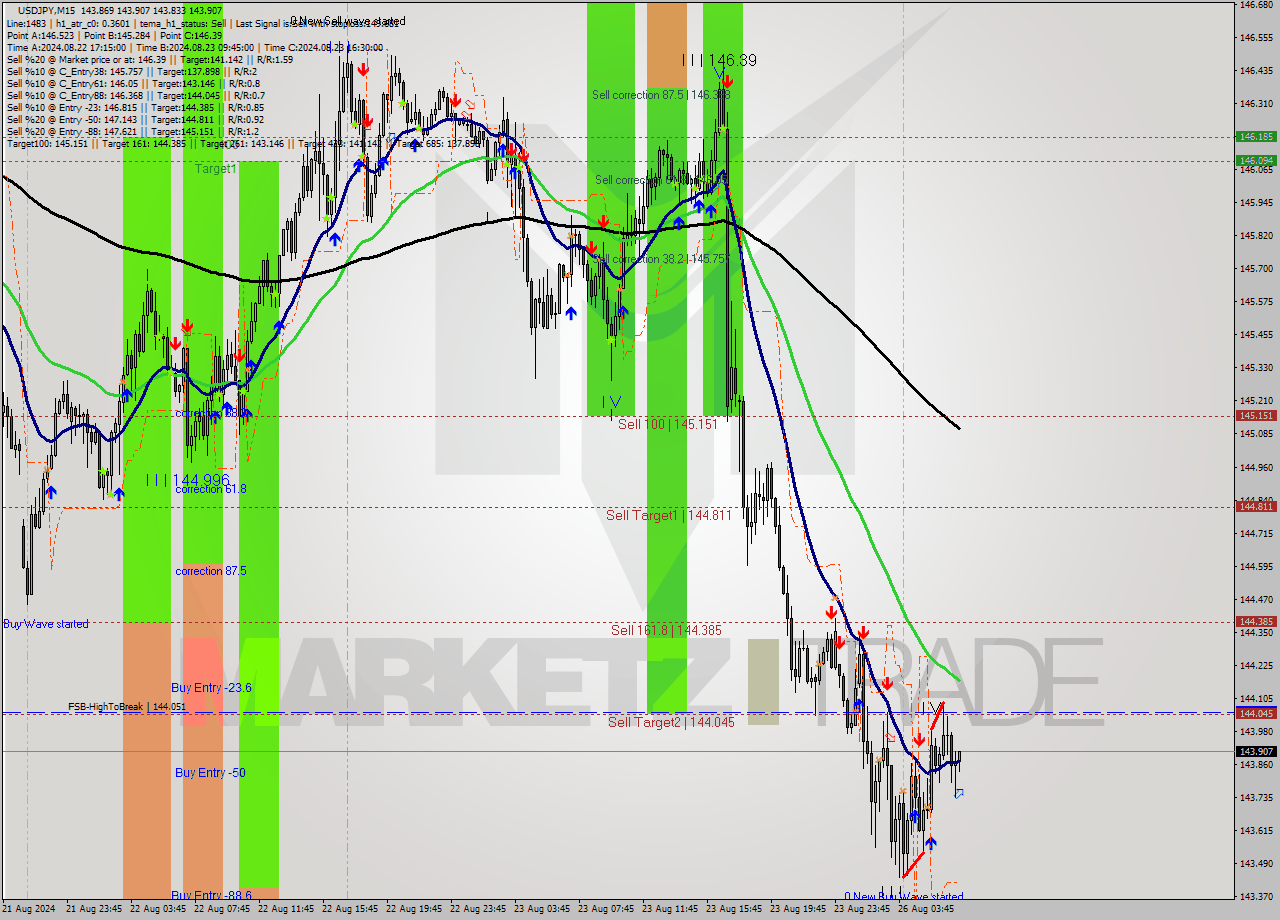The width and height of the screenshot is (1280, 920).
Task: Select the 'Sell Target1 | 144.811' label
Action: pos(669,515)
